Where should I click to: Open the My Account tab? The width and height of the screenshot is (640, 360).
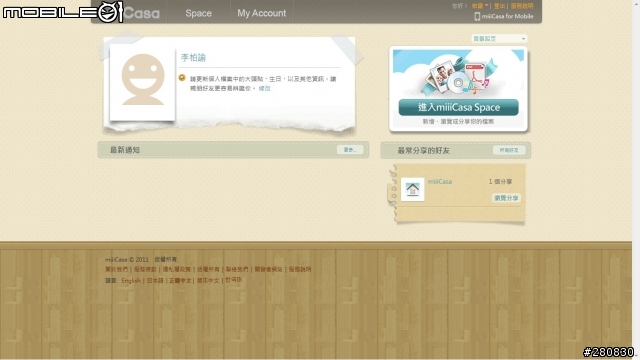pos(261,13)
